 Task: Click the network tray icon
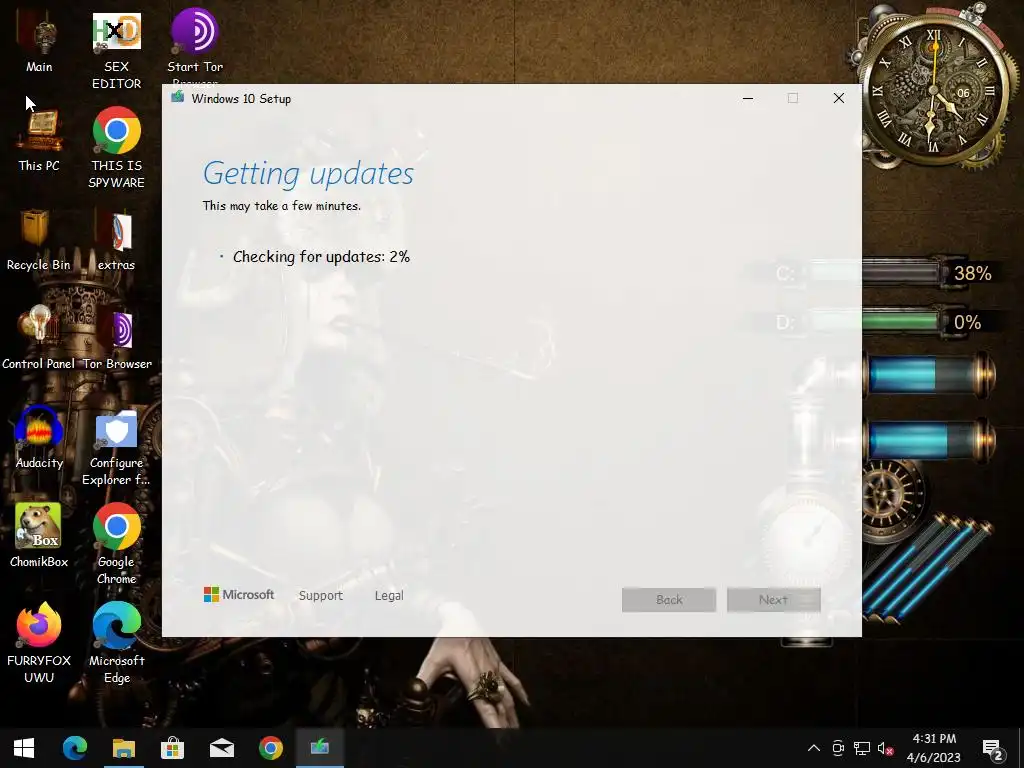pos(862,748)
